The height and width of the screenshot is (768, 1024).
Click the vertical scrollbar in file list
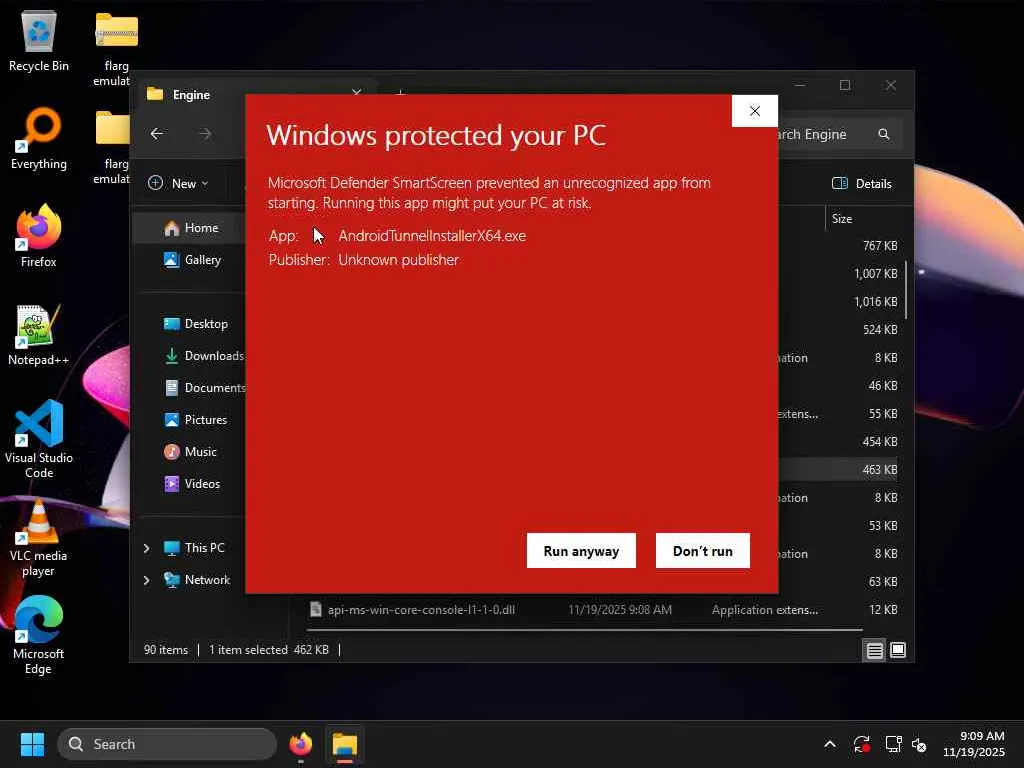tap(905, 291)
